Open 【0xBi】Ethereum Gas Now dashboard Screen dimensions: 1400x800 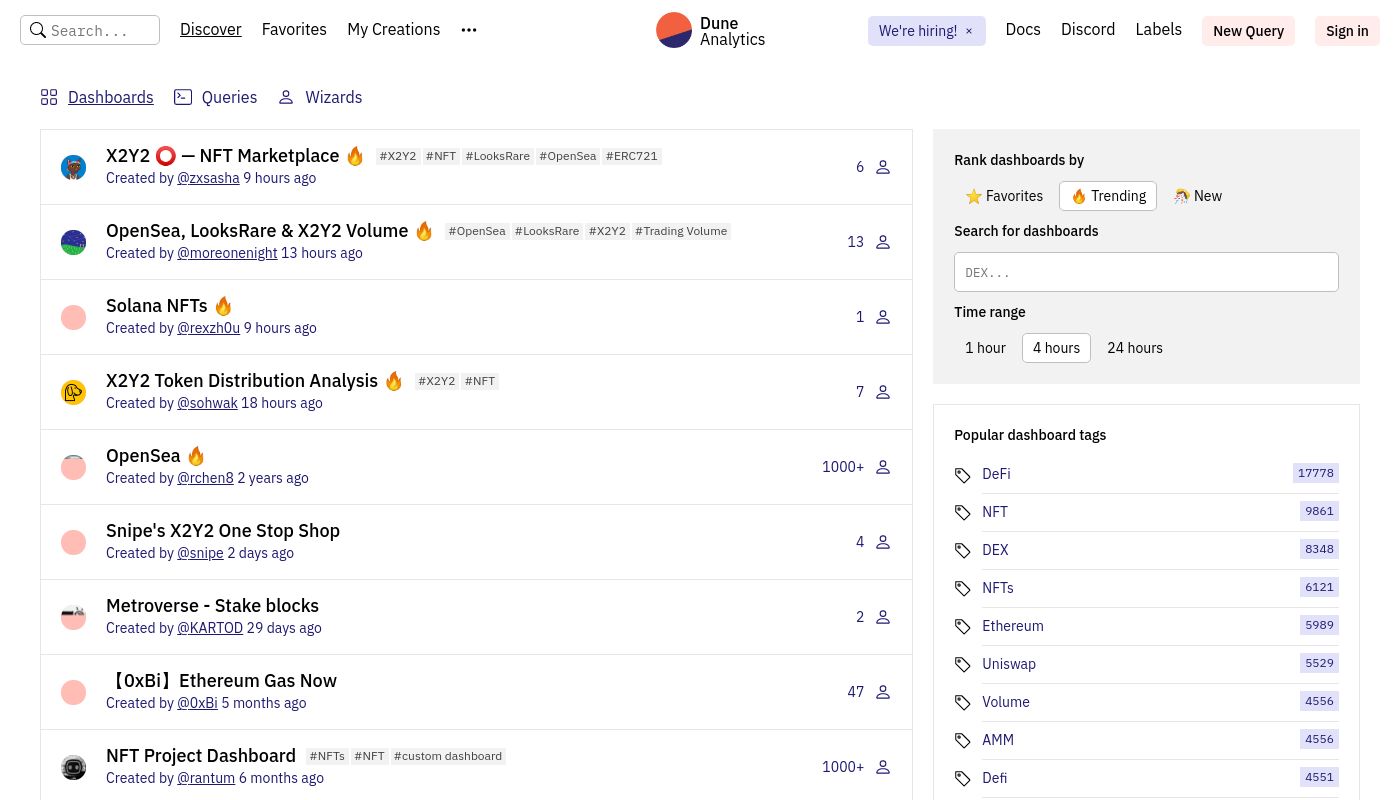tap(221, 681)
